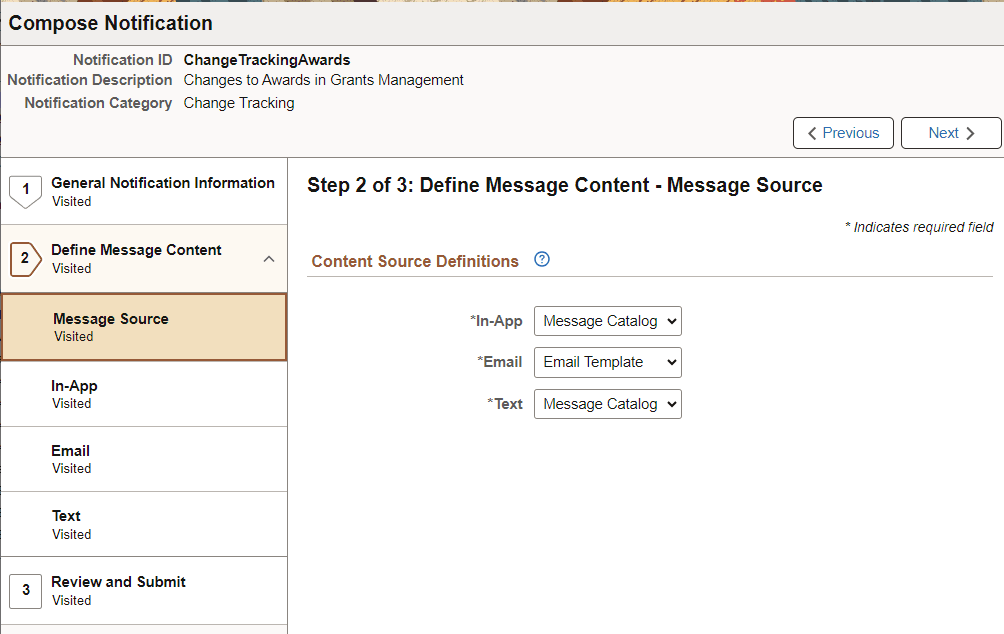Go to the Next step
The height and width of the screenshot is (634, 1004).
tap(950, 132)
